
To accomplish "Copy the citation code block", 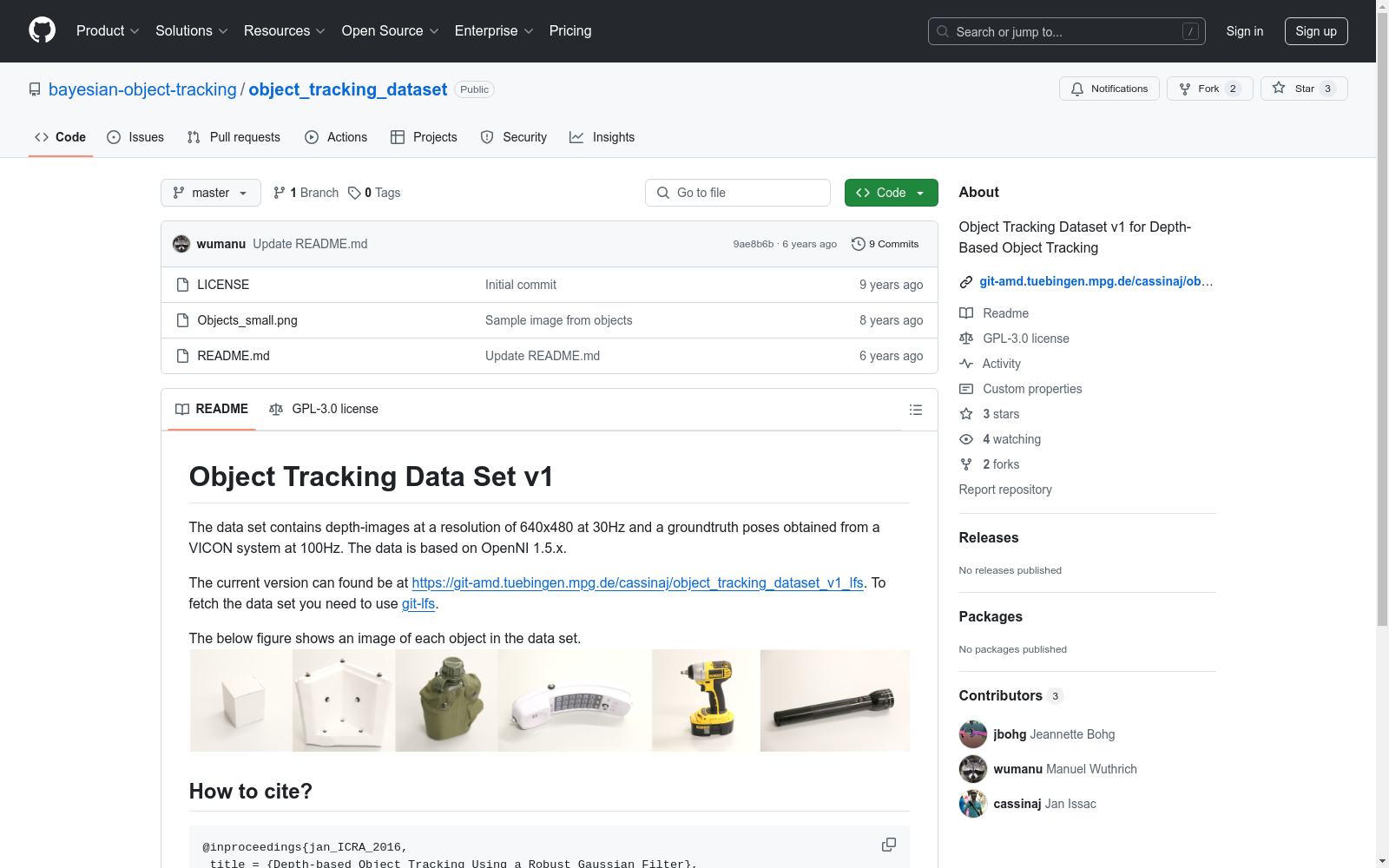I will tap(889, 845).
